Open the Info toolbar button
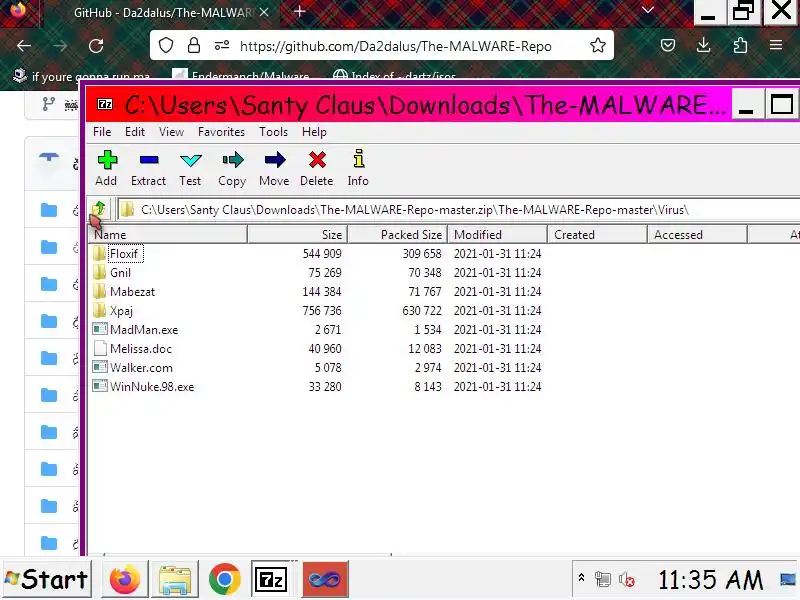The image size is (800, 600). coord(358,168)
